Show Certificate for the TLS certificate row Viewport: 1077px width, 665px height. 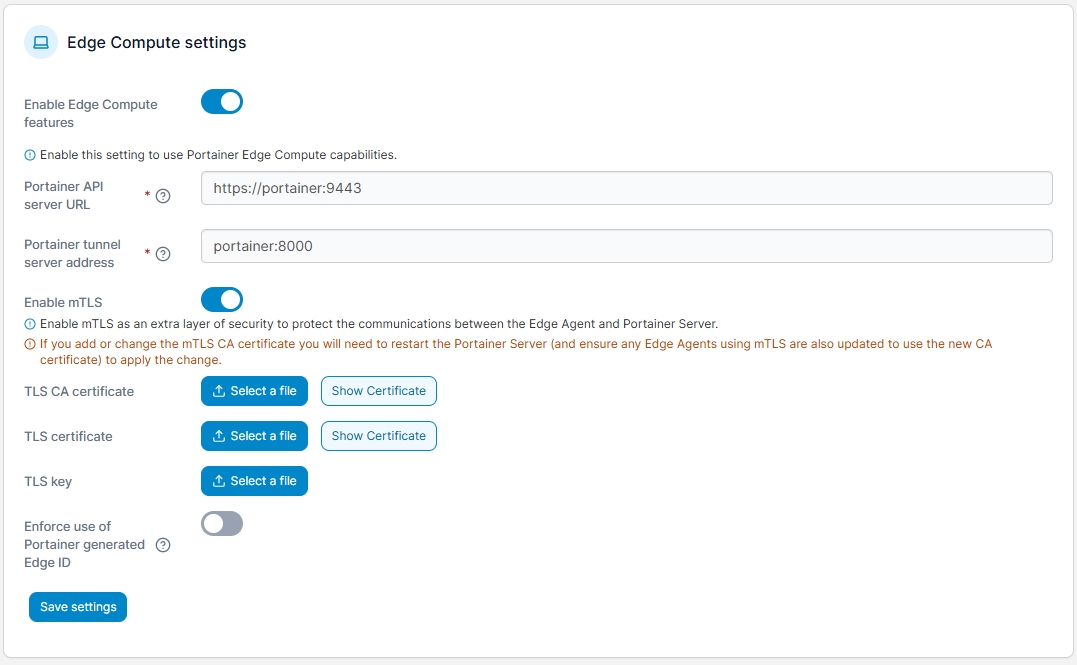378,436
